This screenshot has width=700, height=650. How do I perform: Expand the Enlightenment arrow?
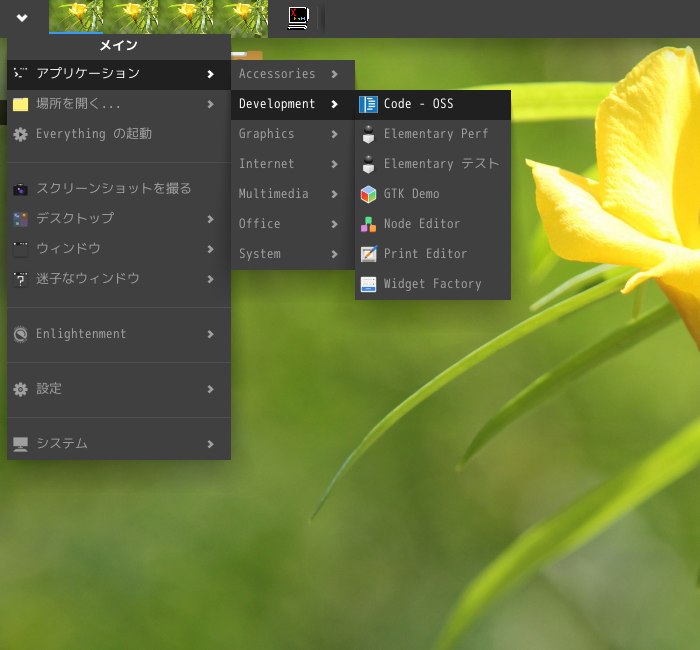pos(210,334)
